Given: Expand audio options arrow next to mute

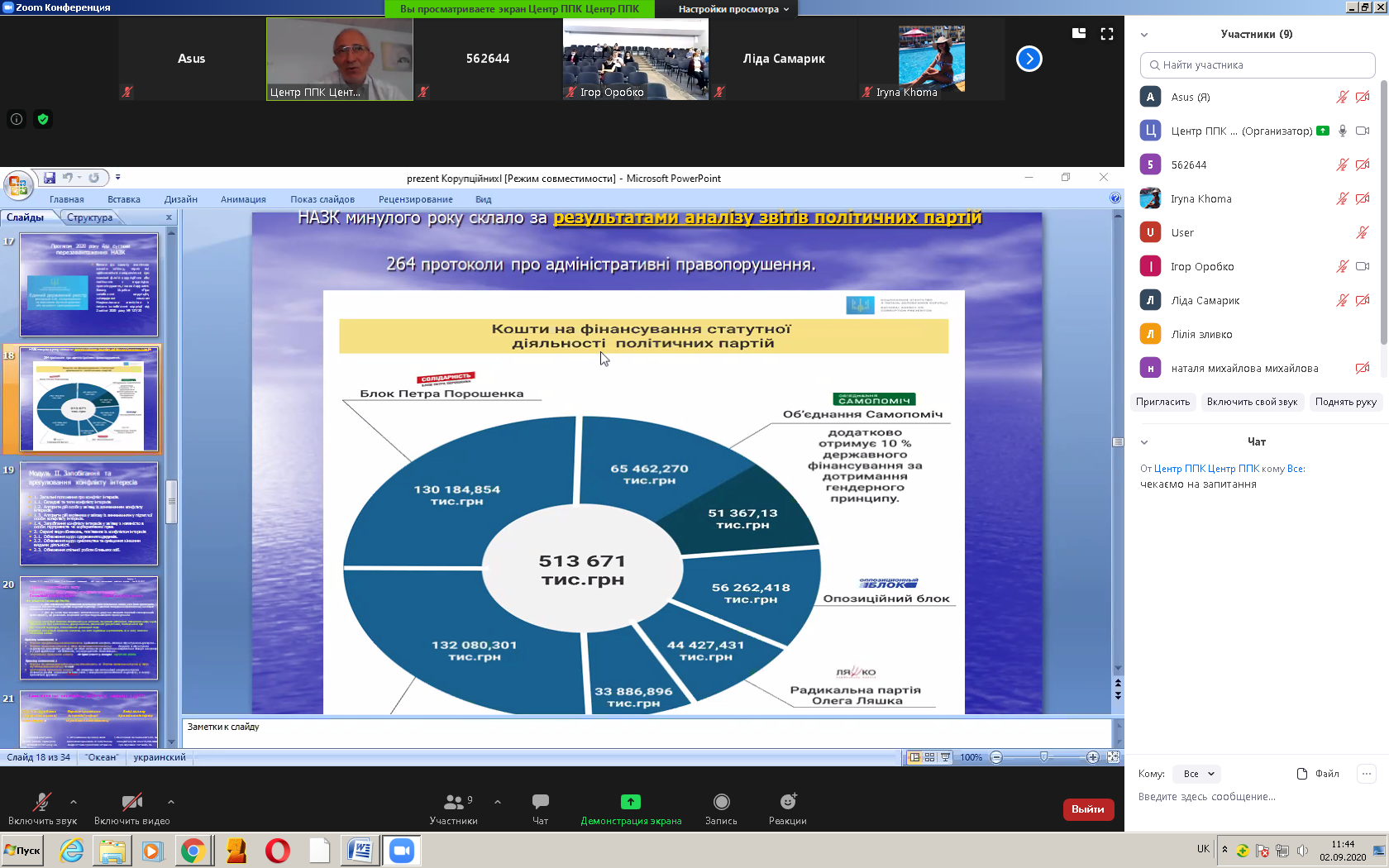Looking at the screenshot, I should [x=74, y=802].
